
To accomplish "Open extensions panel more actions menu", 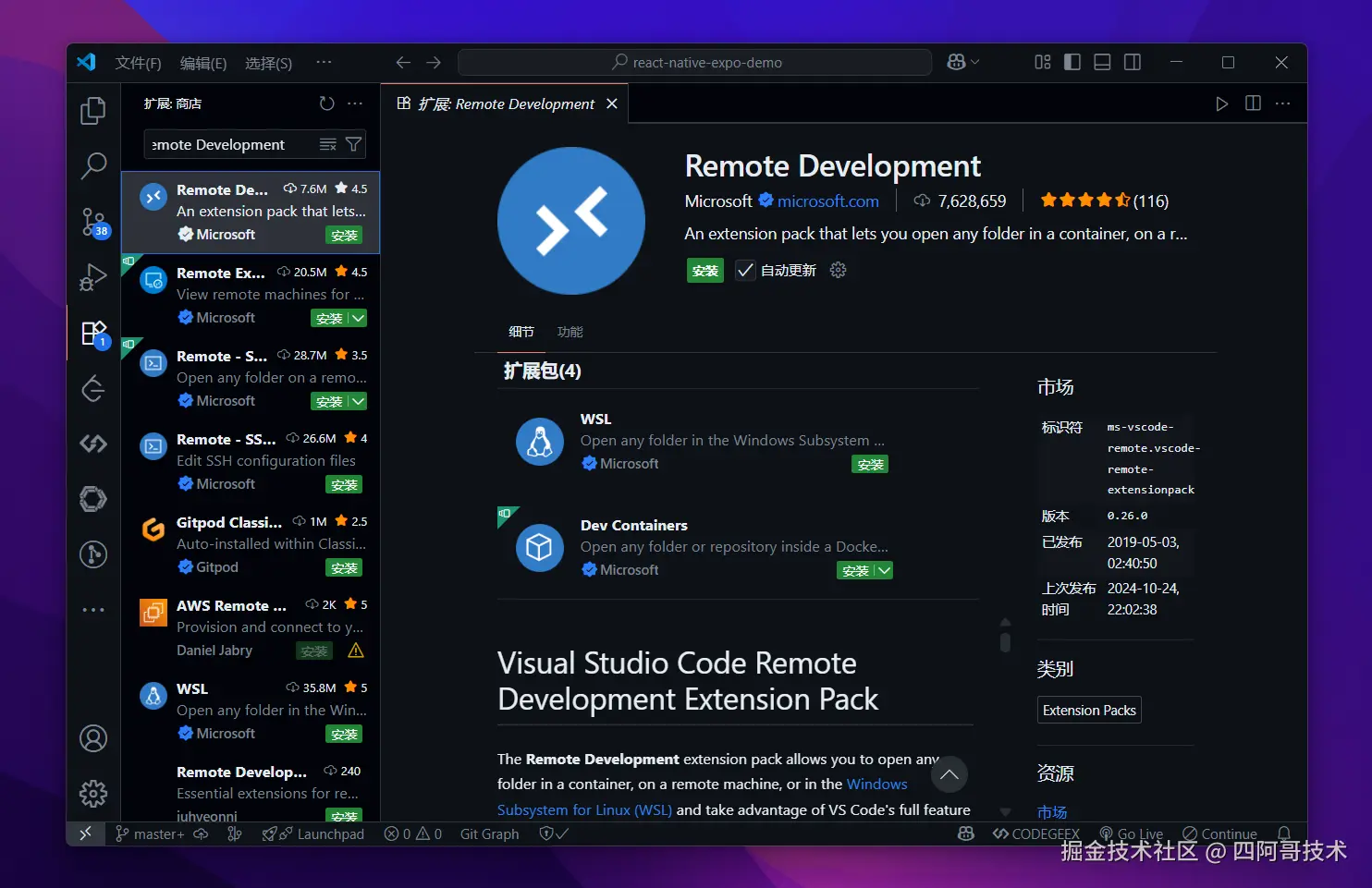I will pos(355,103).
